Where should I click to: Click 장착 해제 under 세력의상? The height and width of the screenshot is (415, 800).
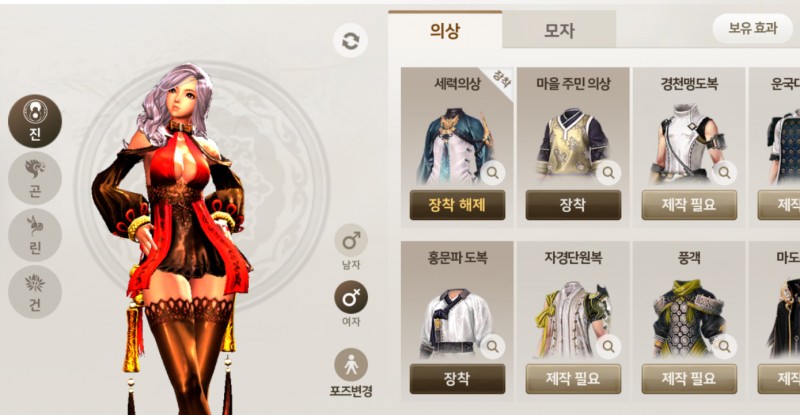pyautogui.click(x=457, y=205)
